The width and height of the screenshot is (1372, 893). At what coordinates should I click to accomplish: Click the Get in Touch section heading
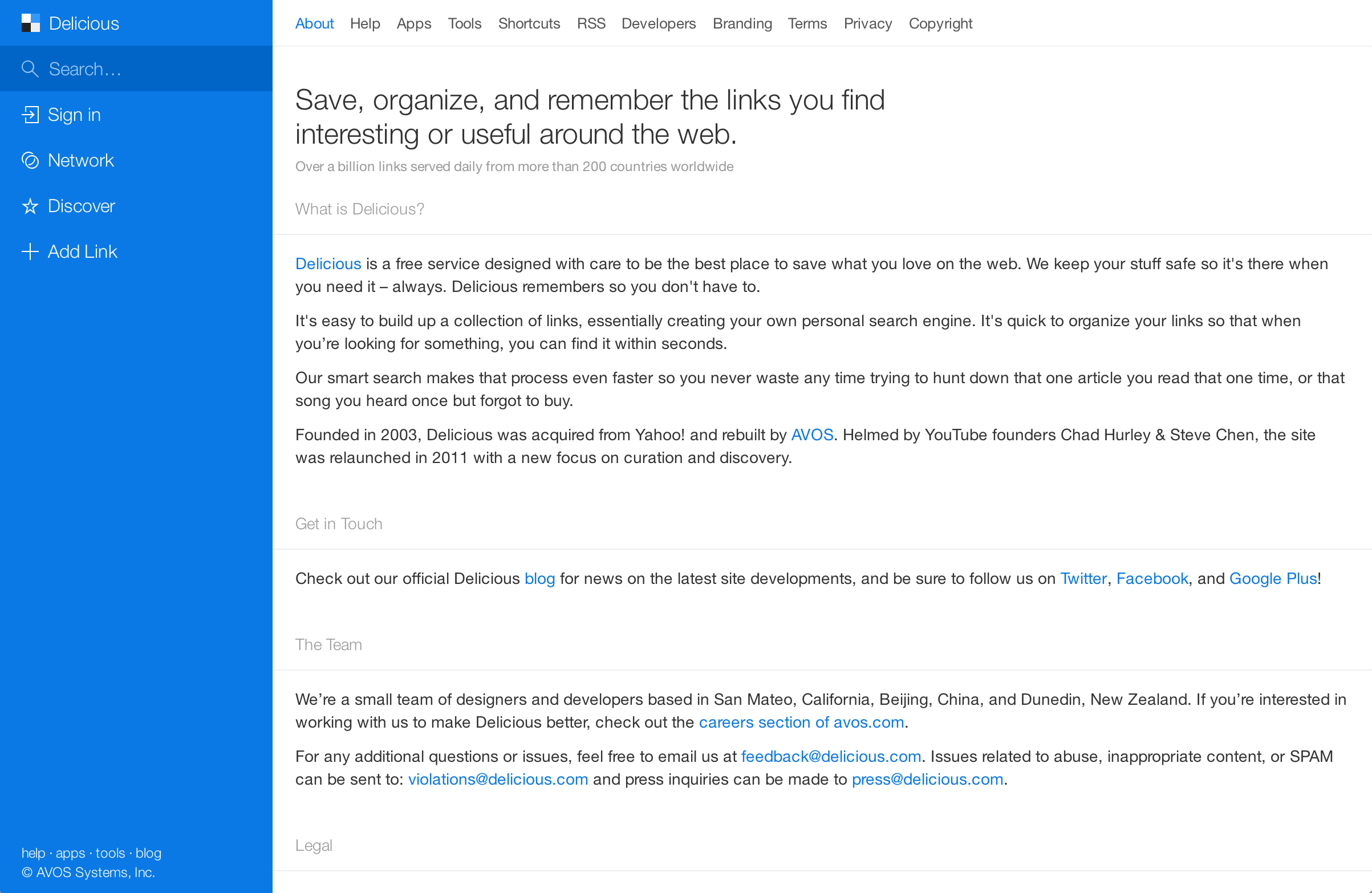coord(339,523)
